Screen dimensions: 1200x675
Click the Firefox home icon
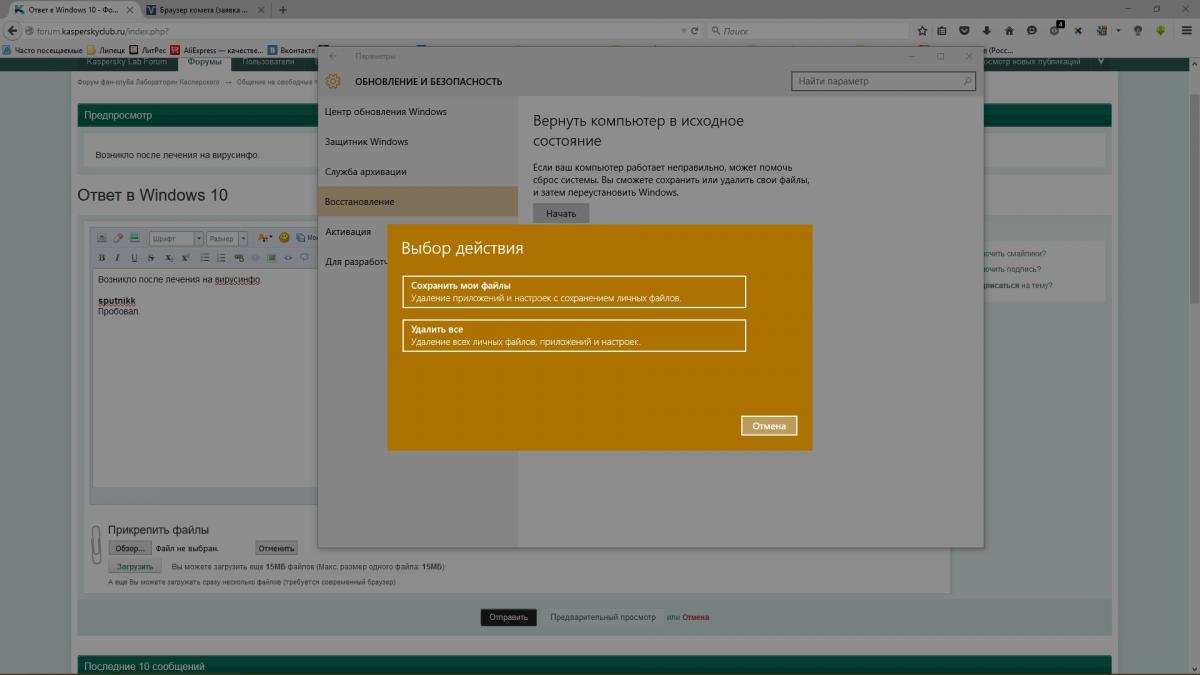pyautogui.click(x=1009, y=30)
